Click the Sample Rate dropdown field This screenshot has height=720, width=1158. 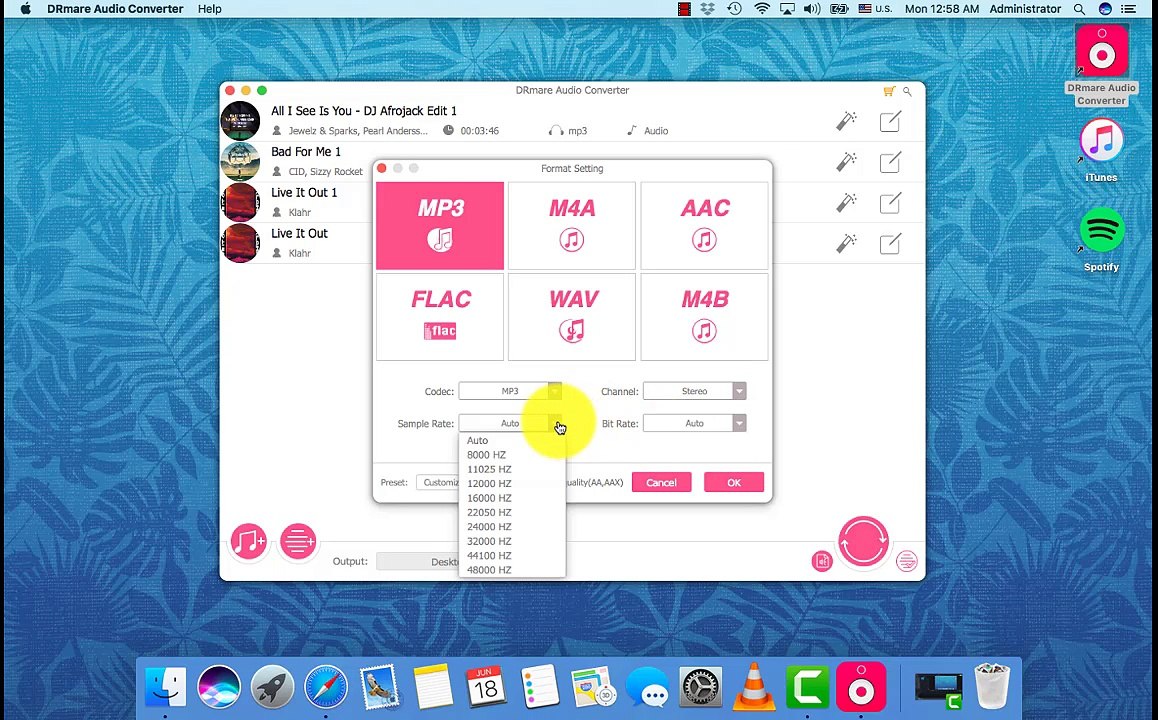[510, 423]
